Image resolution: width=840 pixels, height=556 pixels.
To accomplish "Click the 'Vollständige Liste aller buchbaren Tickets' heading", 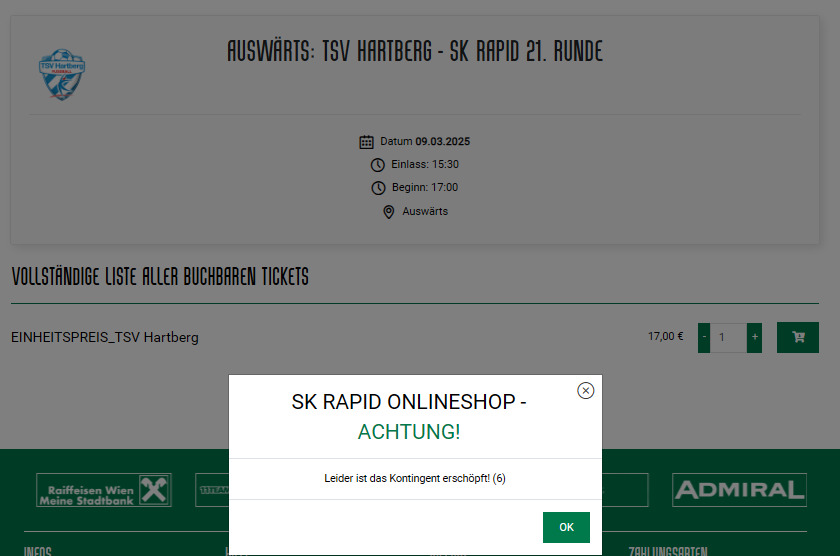I will tap(160, 276).
